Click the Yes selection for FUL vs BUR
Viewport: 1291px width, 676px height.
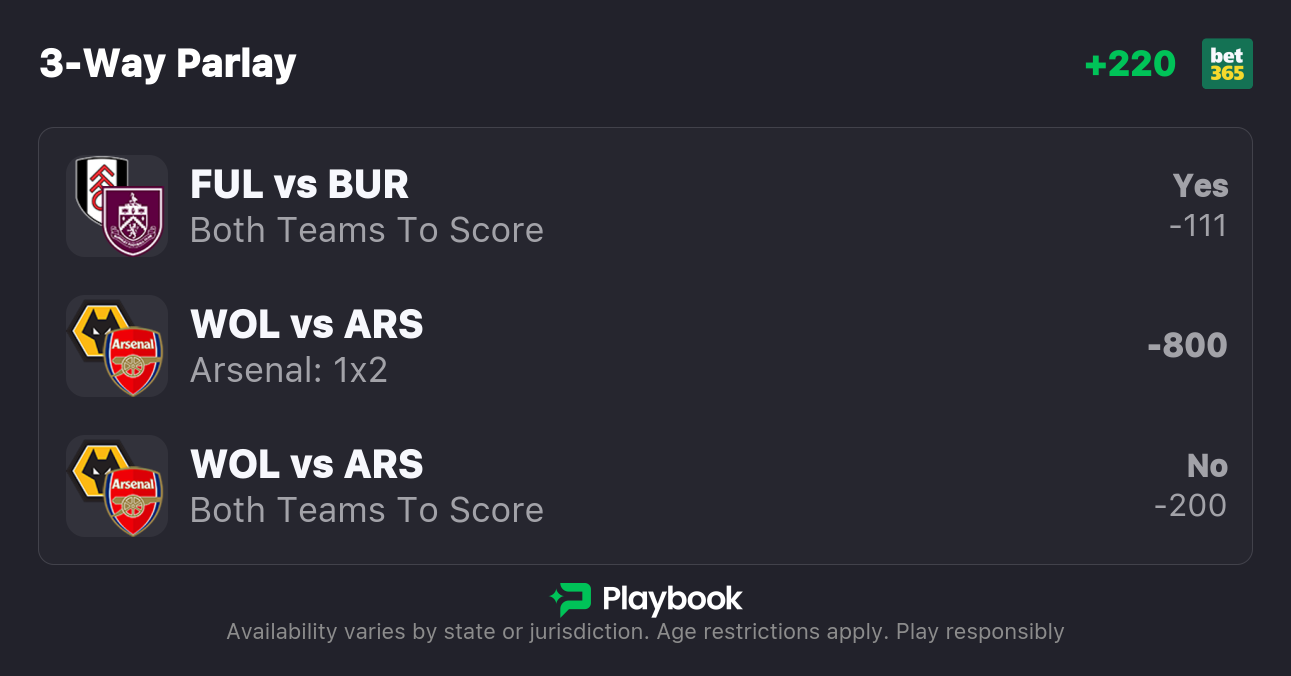[1200, 186]
